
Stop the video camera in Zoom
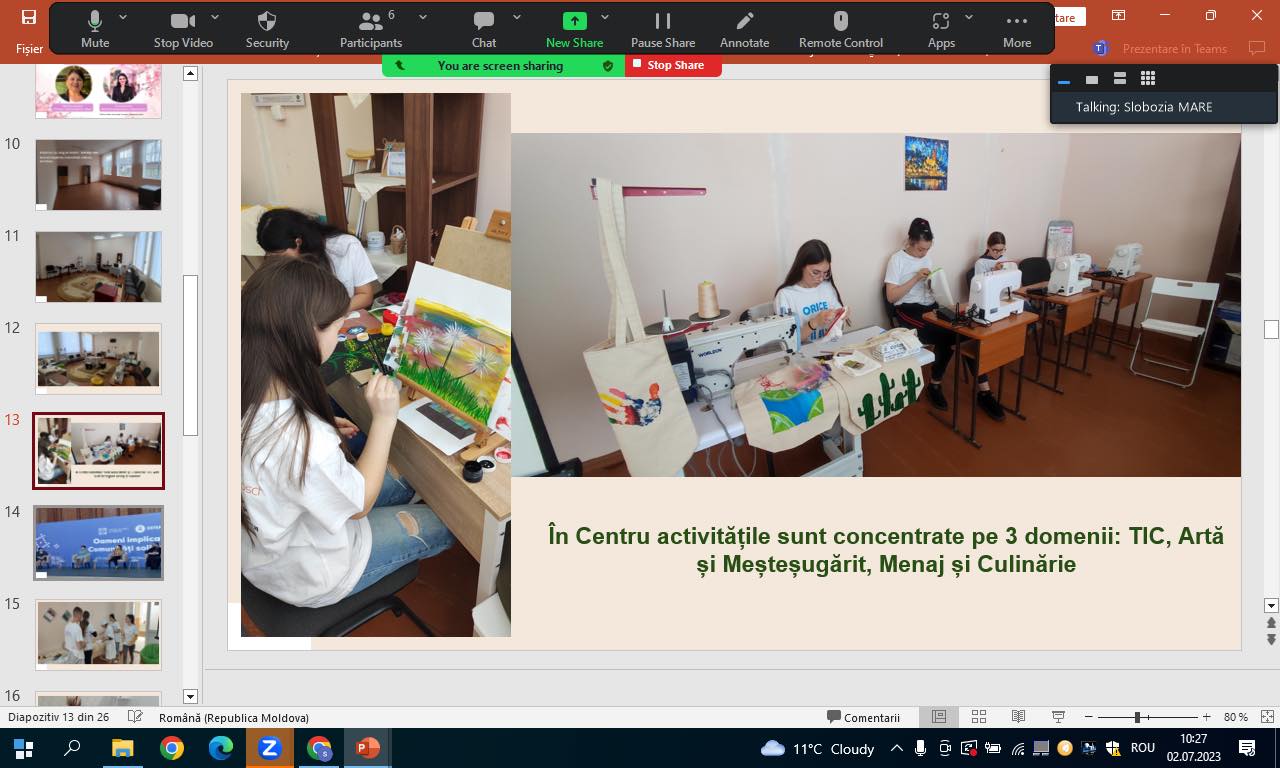pyautogui.click(x=183, y=29)
